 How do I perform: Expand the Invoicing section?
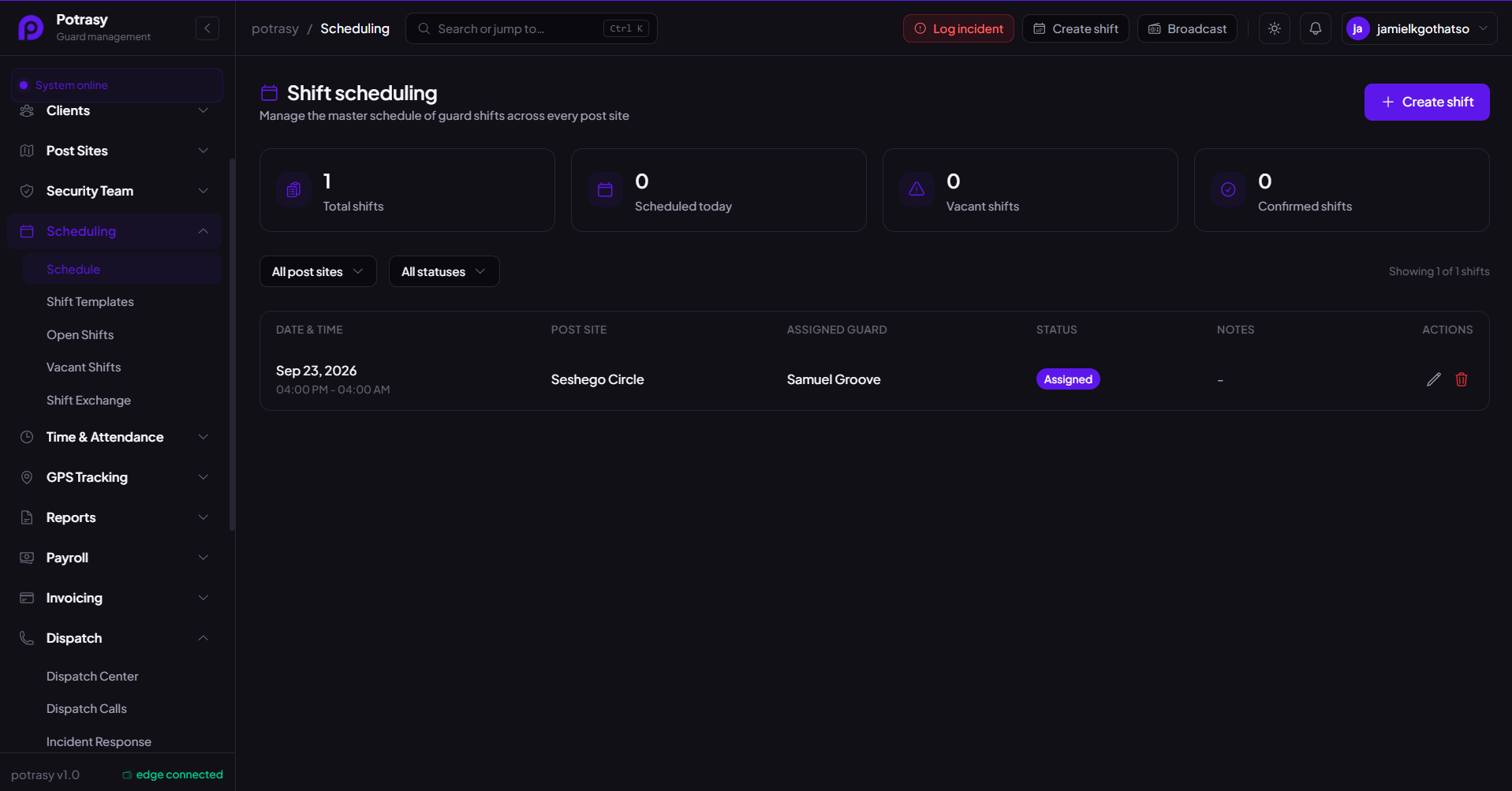point(114,598)
